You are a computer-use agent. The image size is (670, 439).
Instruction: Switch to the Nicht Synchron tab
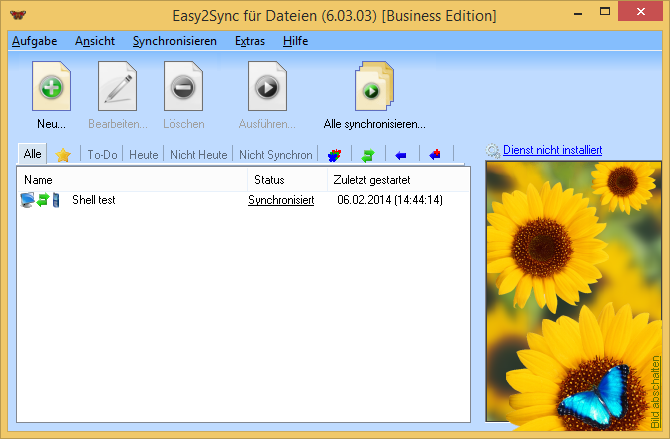click(x=275, y=155)
